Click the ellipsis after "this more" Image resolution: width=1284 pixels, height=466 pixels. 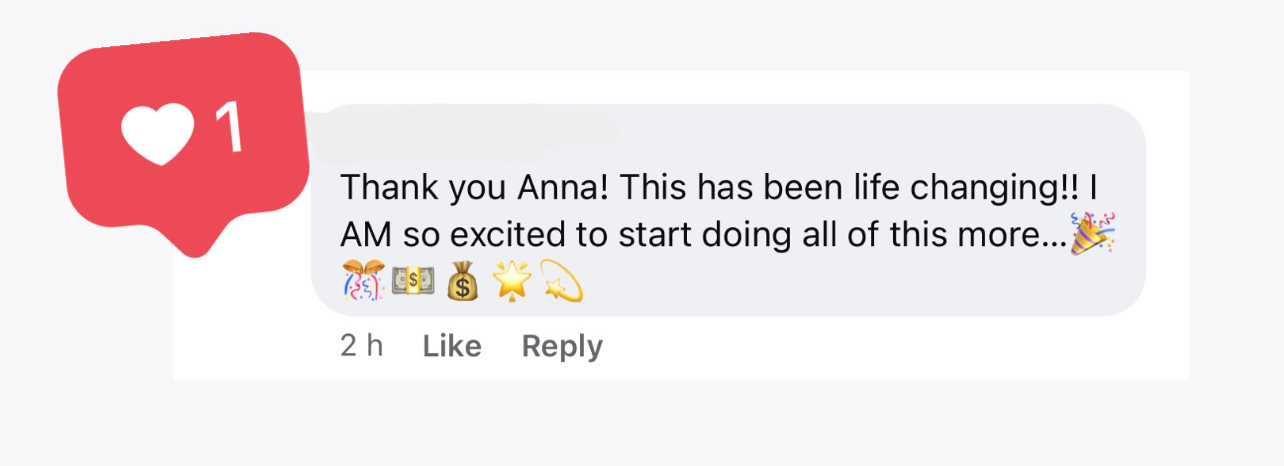pyautogui.click(x=1053, y=238)
